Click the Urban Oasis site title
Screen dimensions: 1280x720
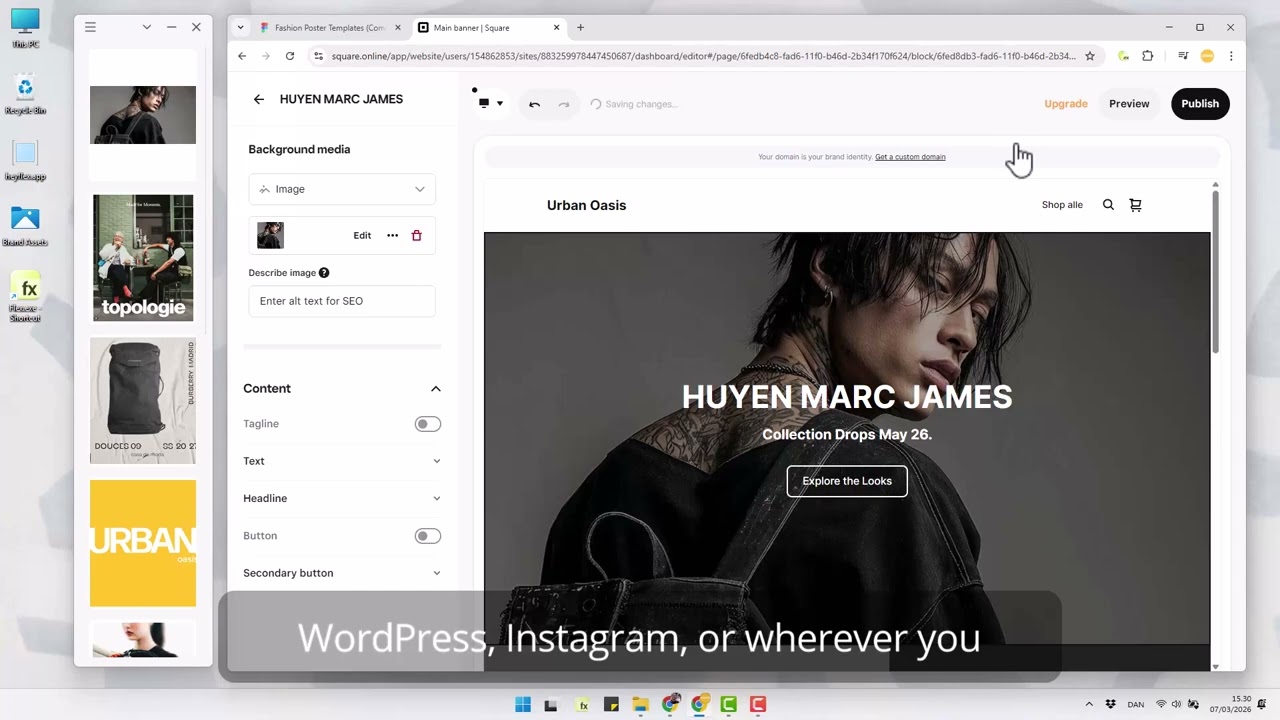coord(586,205)
